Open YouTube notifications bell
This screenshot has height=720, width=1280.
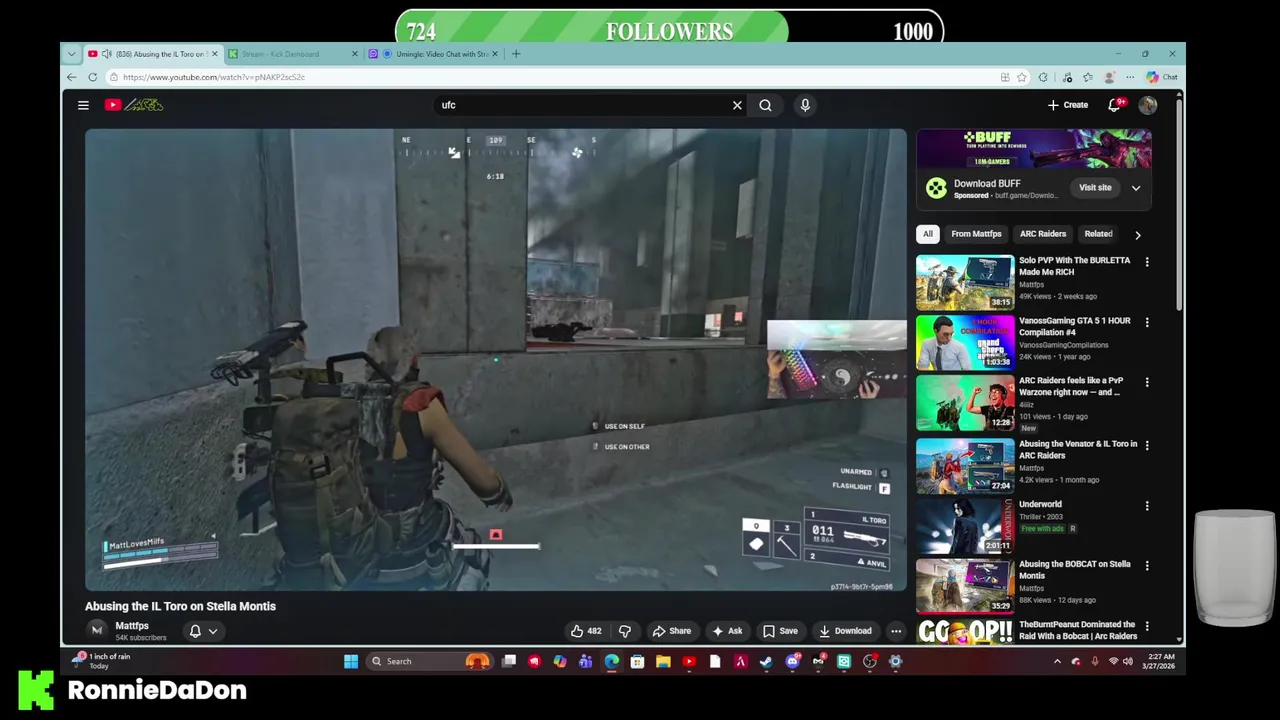click(x=1114, y=105)
